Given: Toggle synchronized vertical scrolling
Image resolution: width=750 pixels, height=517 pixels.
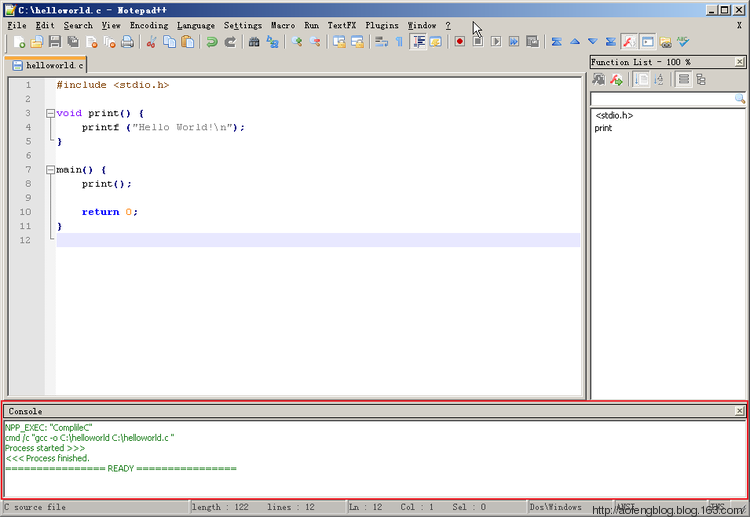Looking at the screenshot, I should tap(339, 42).
